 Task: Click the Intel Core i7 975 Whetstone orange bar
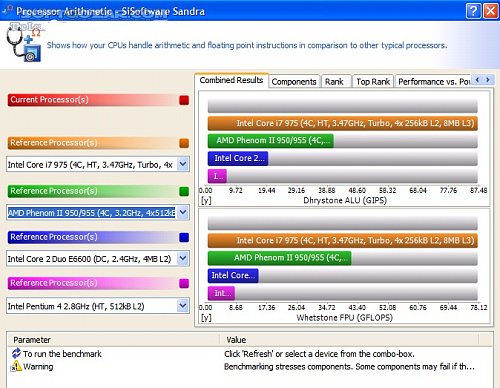(343, 241)
